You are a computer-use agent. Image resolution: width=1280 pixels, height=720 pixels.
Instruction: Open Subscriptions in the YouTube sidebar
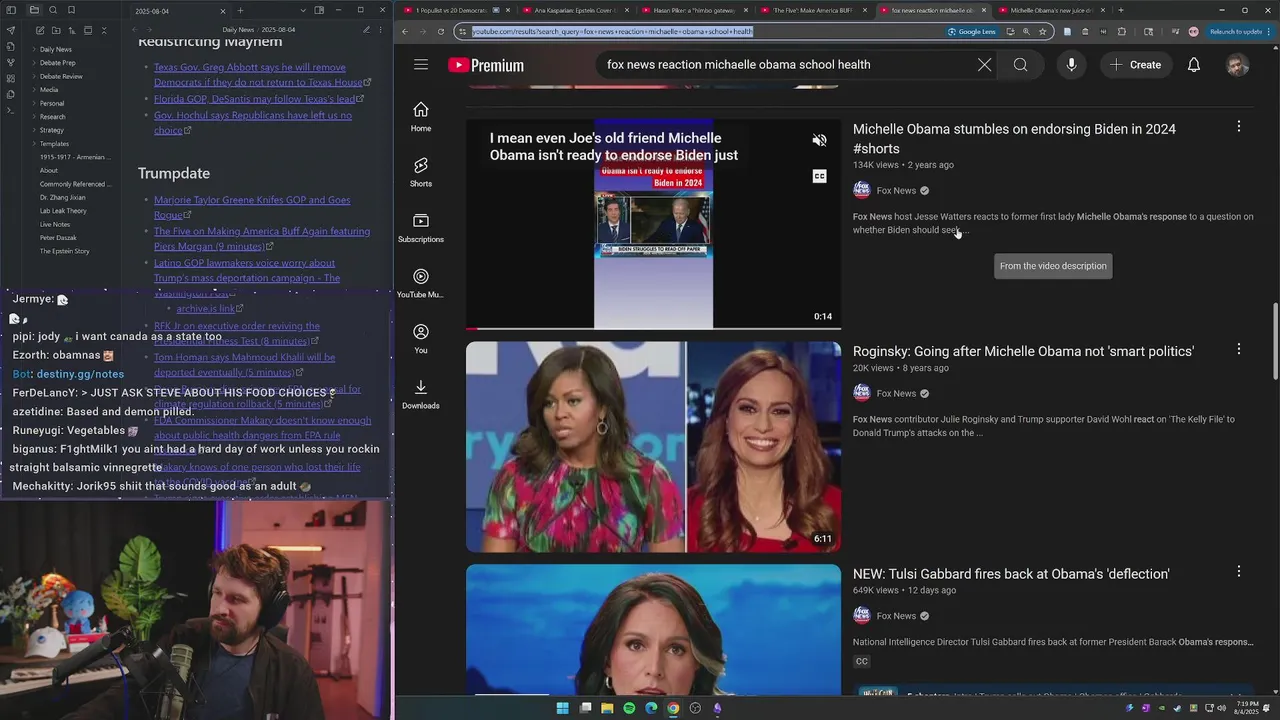pos(421,227)
